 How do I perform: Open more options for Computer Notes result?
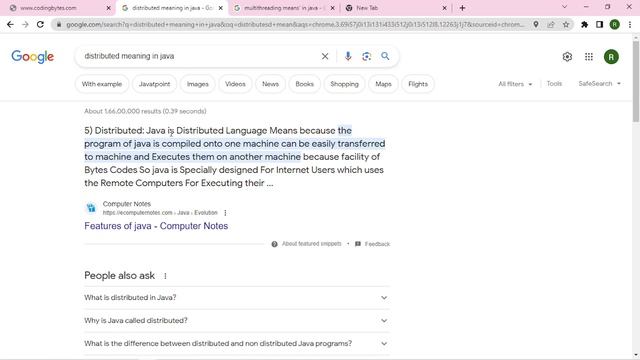[x=225, y=213]
